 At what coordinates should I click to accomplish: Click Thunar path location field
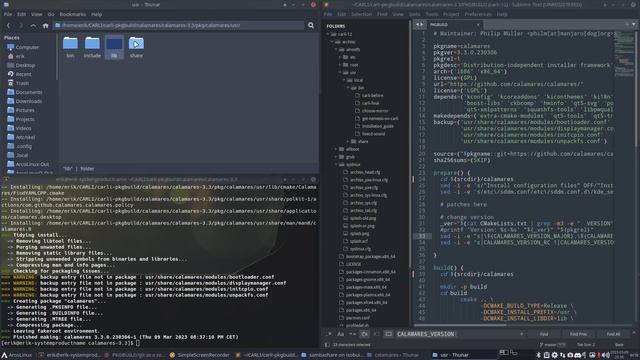(x=179, y=25)
